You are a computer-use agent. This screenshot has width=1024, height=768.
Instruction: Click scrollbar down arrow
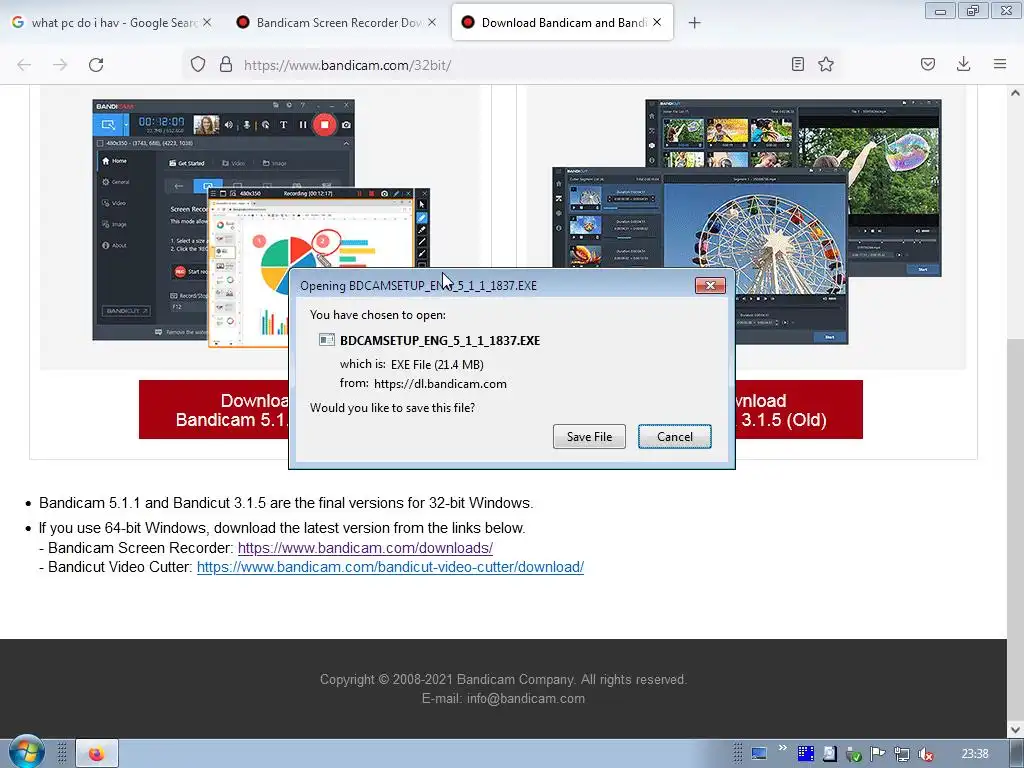pyautogui.click(x=1015, y=729)
